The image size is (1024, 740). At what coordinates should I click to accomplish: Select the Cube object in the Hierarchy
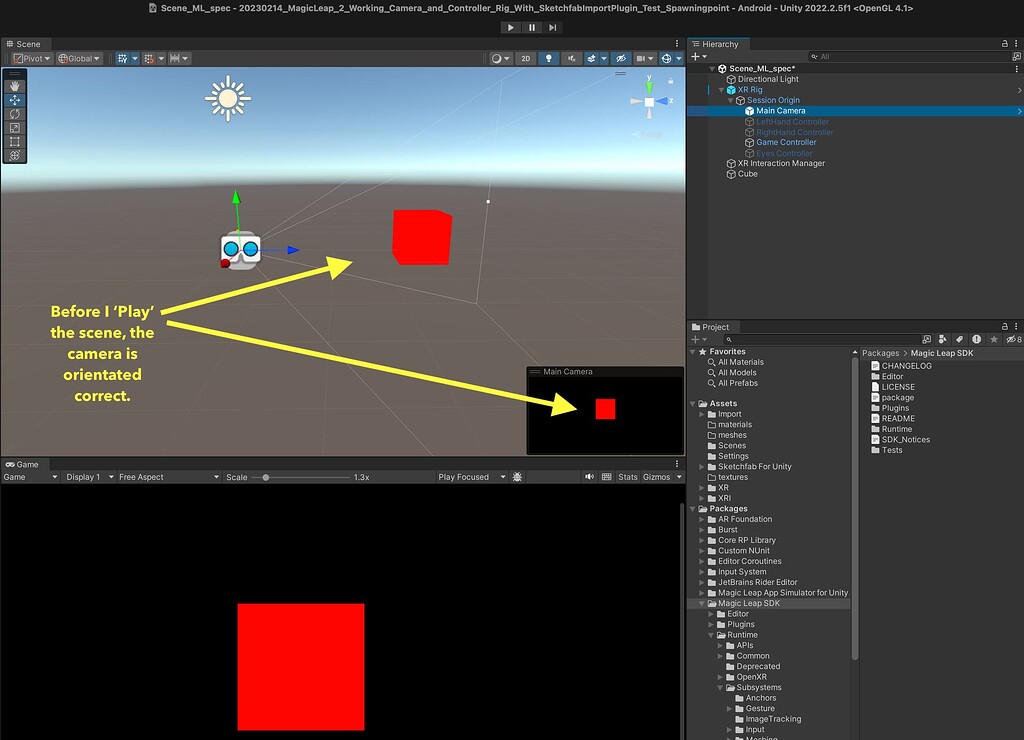click(x=744, y=174)
